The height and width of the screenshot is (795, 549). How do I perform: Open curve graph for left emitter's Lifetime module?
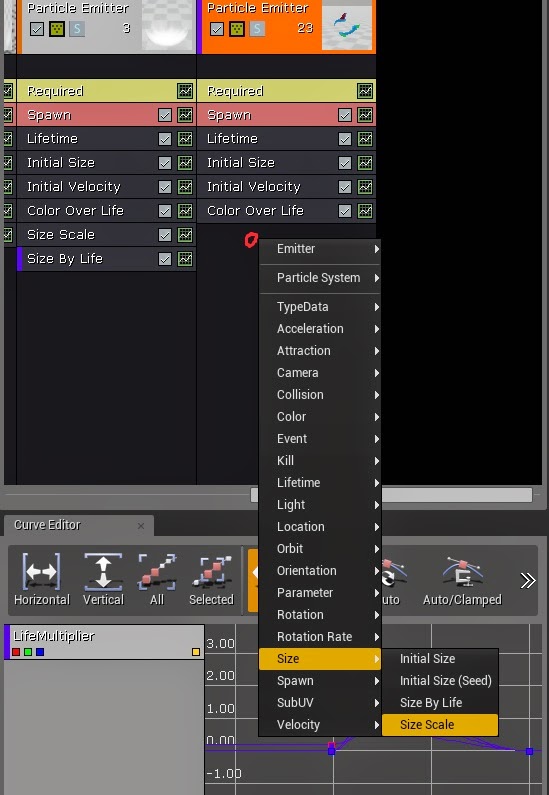185,139
